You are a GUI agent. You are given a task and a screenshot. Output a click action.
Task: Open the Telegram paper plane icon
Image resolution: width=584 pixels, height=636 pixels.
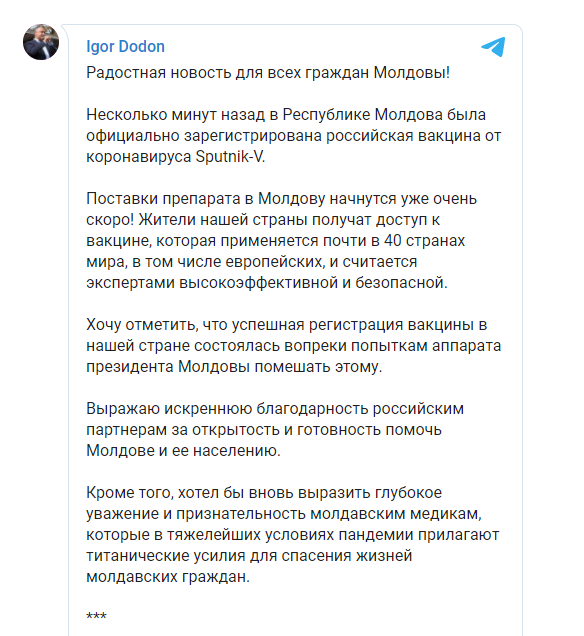[x=493, y=47]
